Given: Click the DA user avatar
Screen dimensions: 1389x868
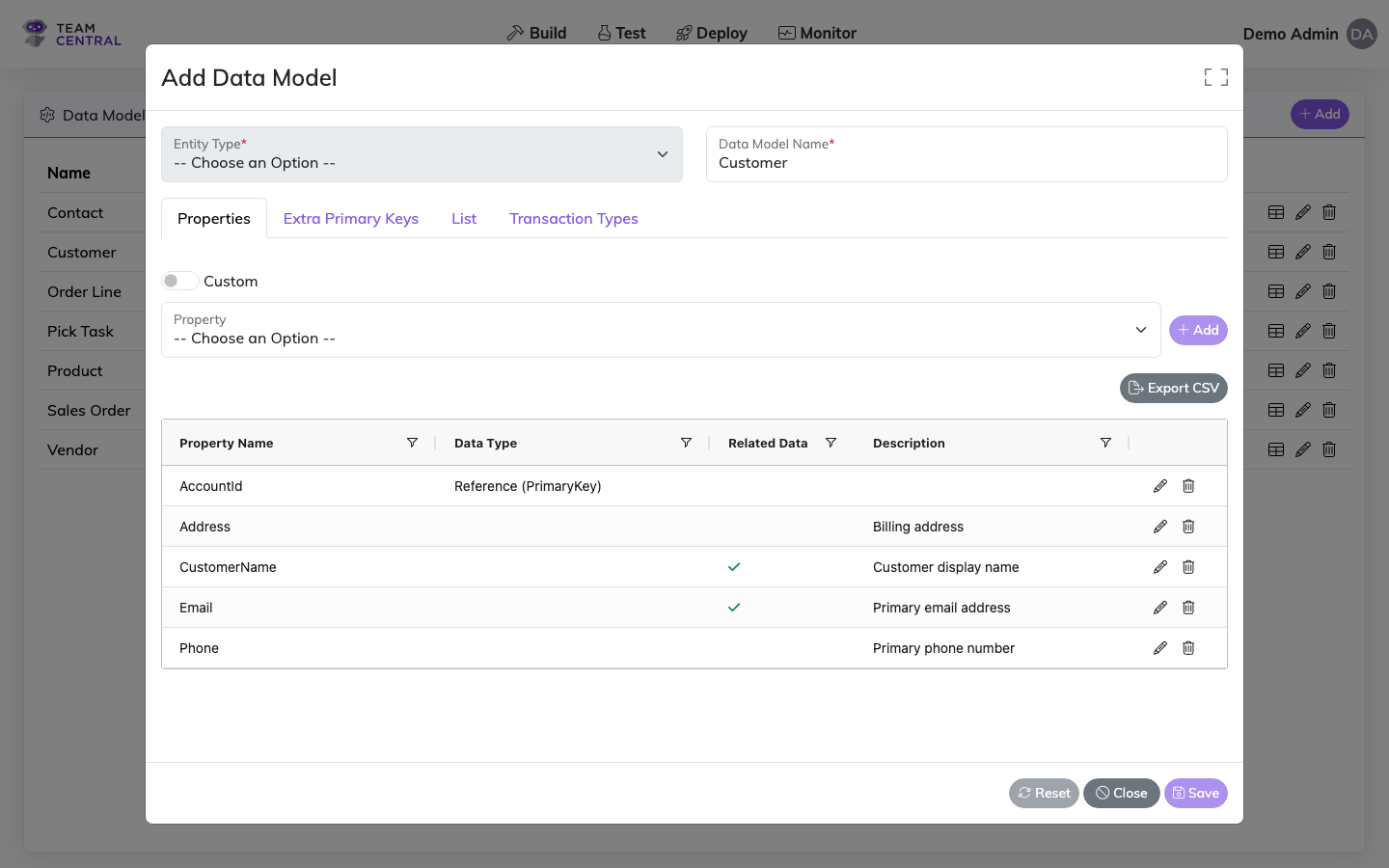Looking at the screenshot, I should [1362, 34].
